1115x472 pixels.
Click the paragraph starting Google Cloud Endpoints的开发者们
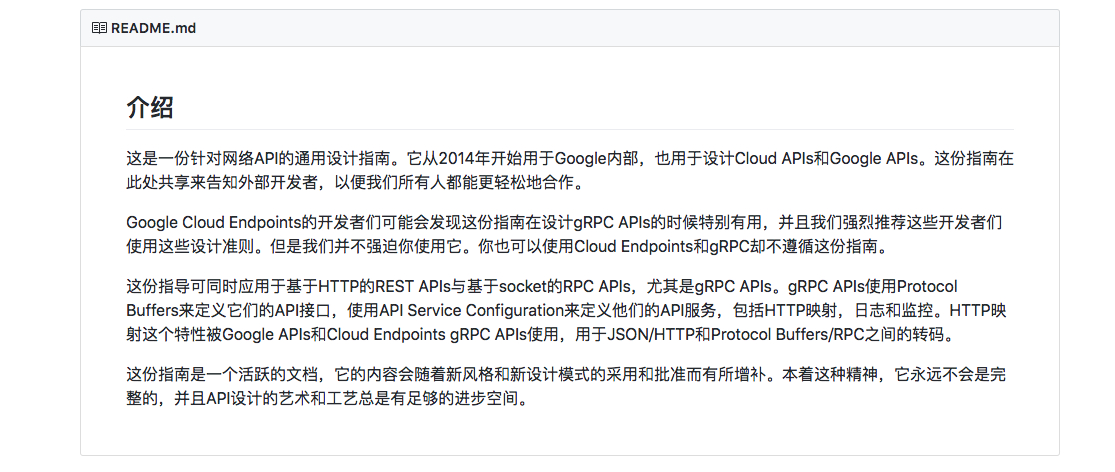point(565,235)
